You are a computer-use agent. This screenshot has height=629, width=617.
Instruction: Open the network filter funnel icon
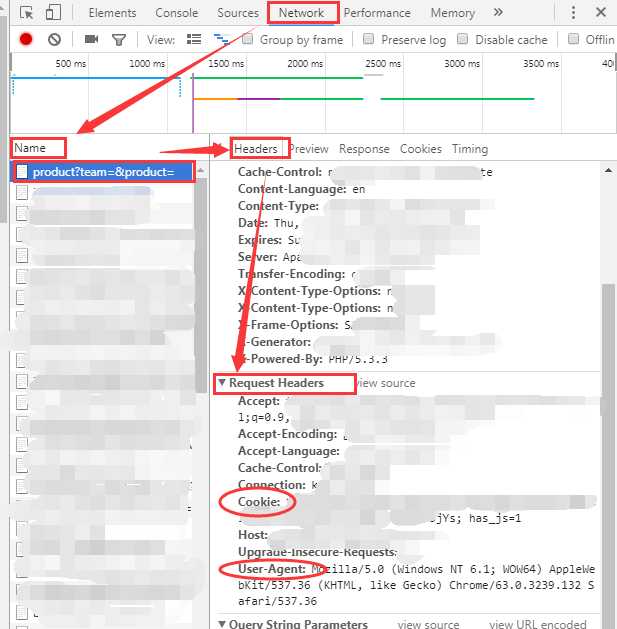click(119, 39)
